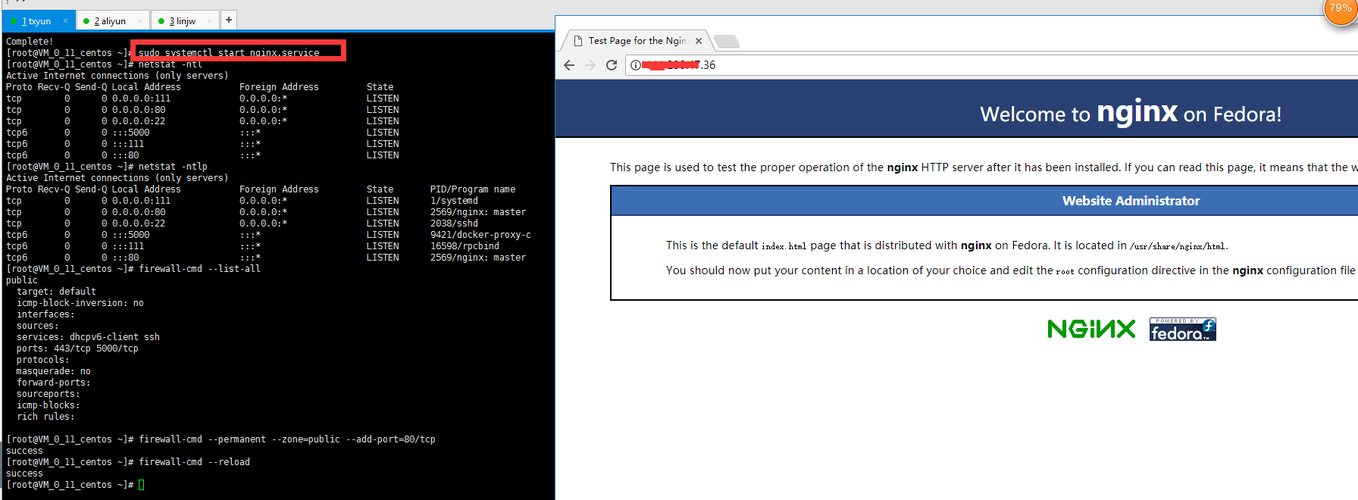Image resolution: width=1358 pixels, height=500 pixels.
Task: Add a new terminal session tab
Action: [228, 20]
